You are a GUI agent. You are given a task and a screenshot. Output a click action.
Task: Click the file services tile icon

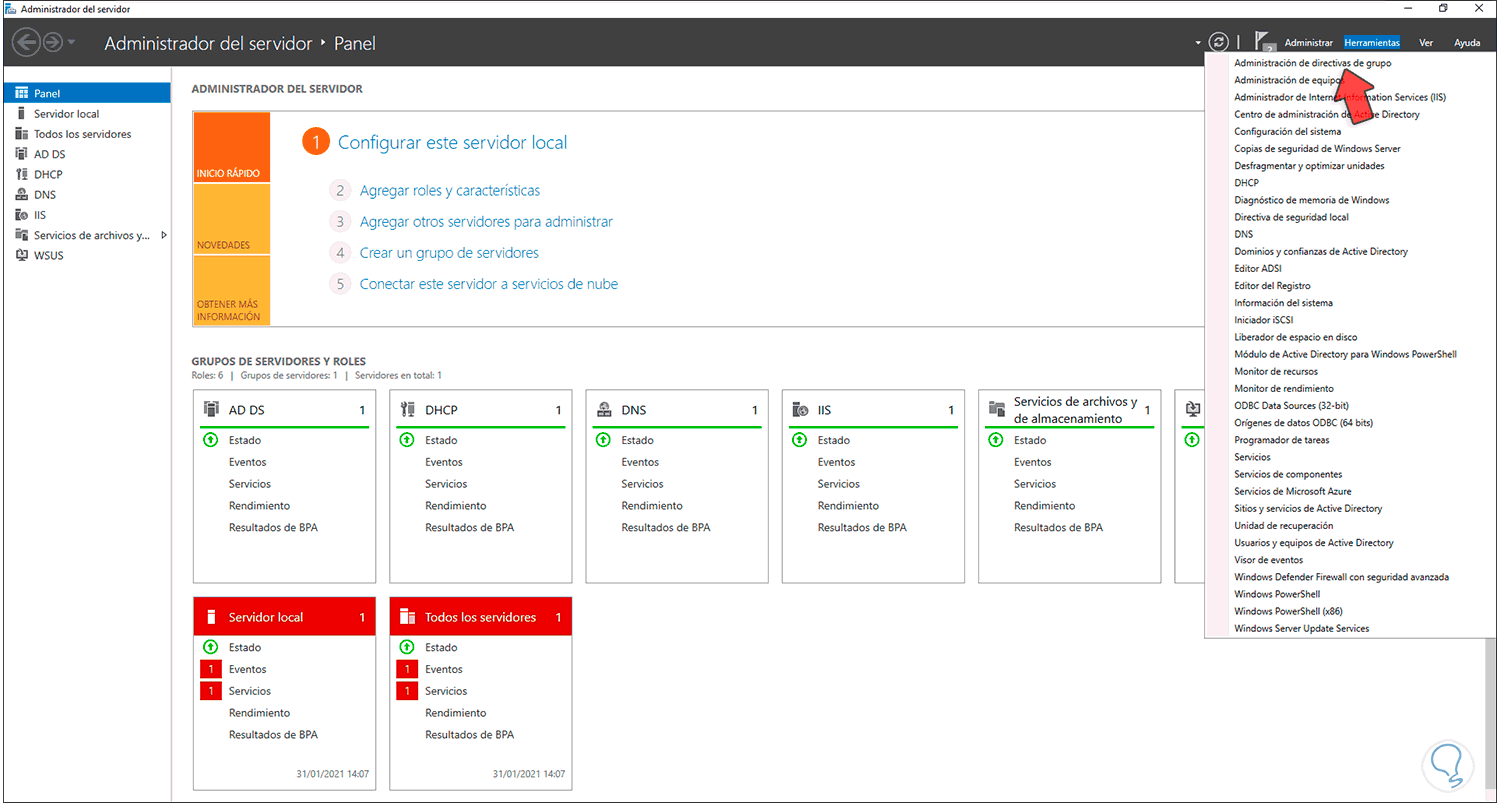[x=996, y=409]
